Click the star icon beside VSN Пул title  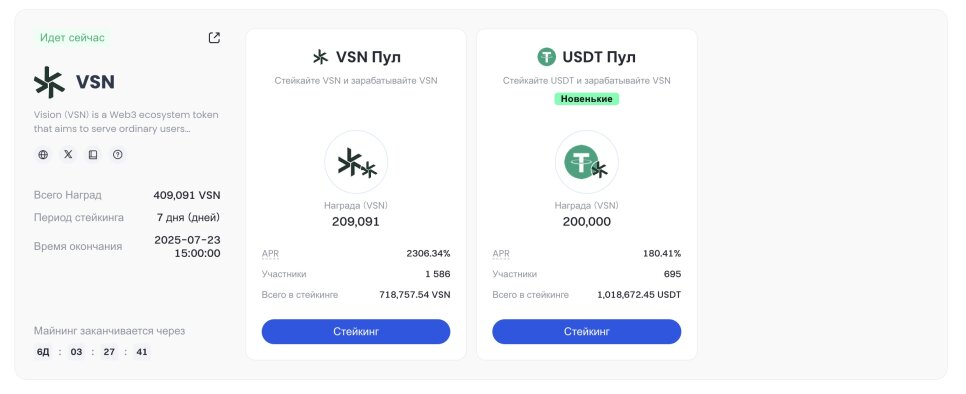tap(320, 57)
